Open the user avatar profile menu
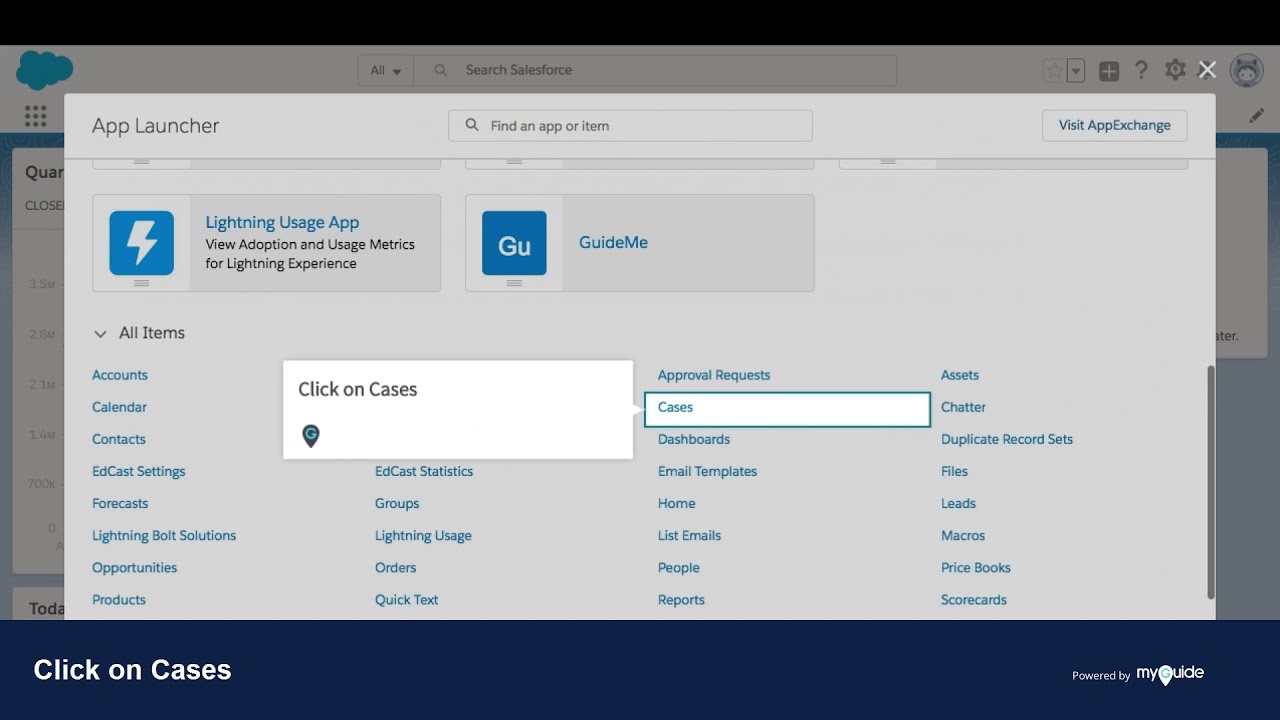This screenshot has height=720, width=1280. pos(1246,70)
